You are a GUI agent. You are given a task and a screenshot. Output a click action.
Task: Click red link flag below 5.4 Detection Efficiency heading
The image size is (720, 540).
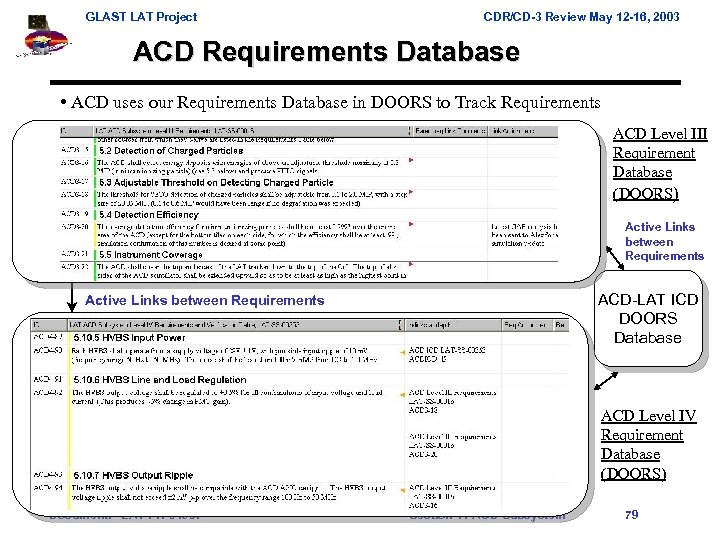[411, 224]
